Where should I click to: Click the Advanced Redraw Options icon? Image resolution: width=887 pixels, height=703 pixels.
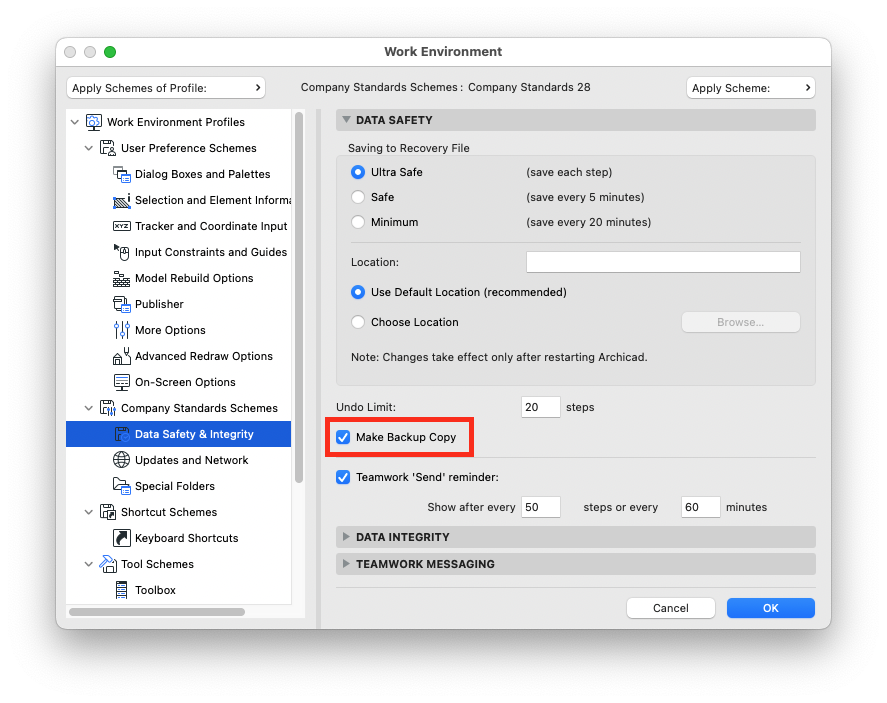click(122, 356)
